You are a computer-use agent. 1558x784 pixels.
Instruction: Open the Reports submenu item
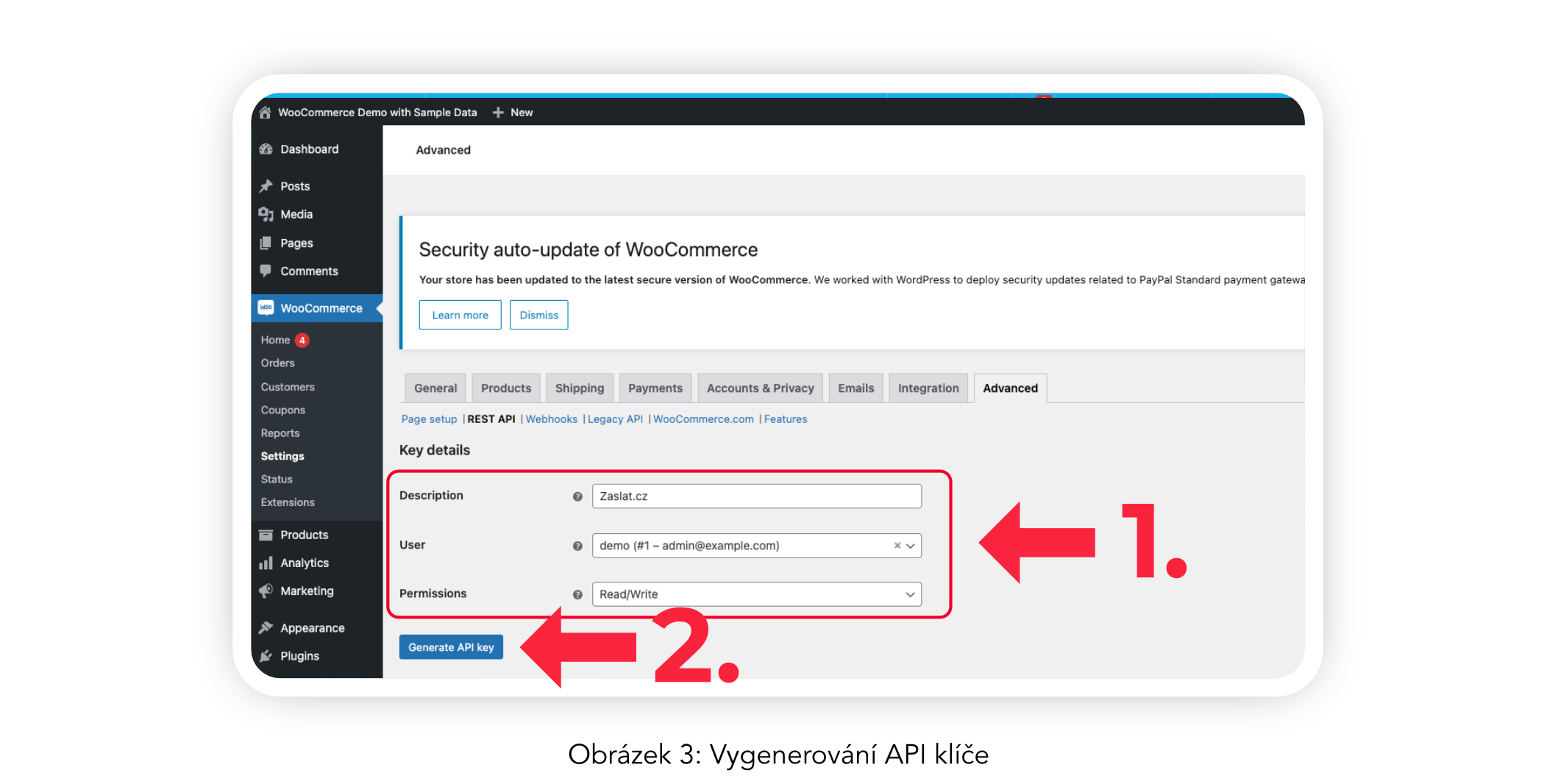tap(280, 433)
